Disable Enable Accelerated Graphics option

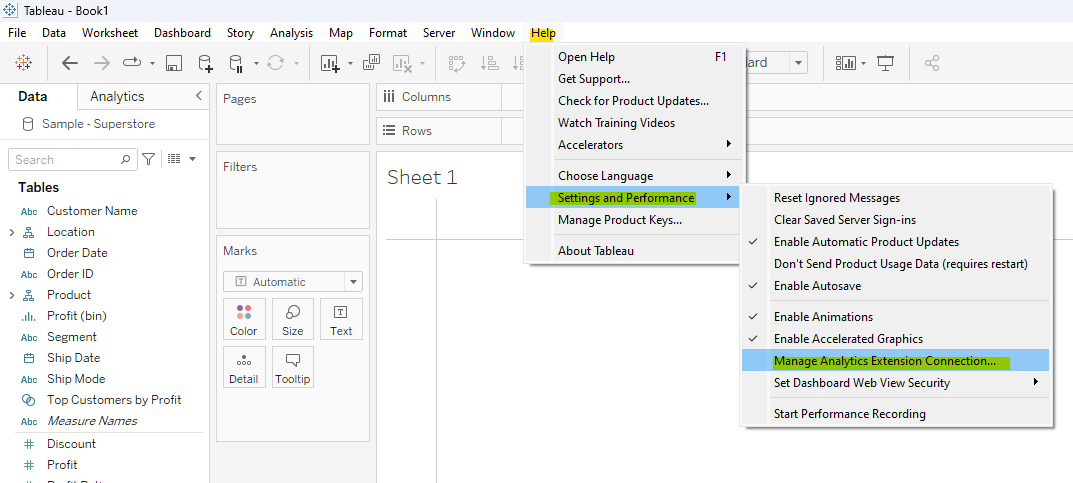(848, 339)
